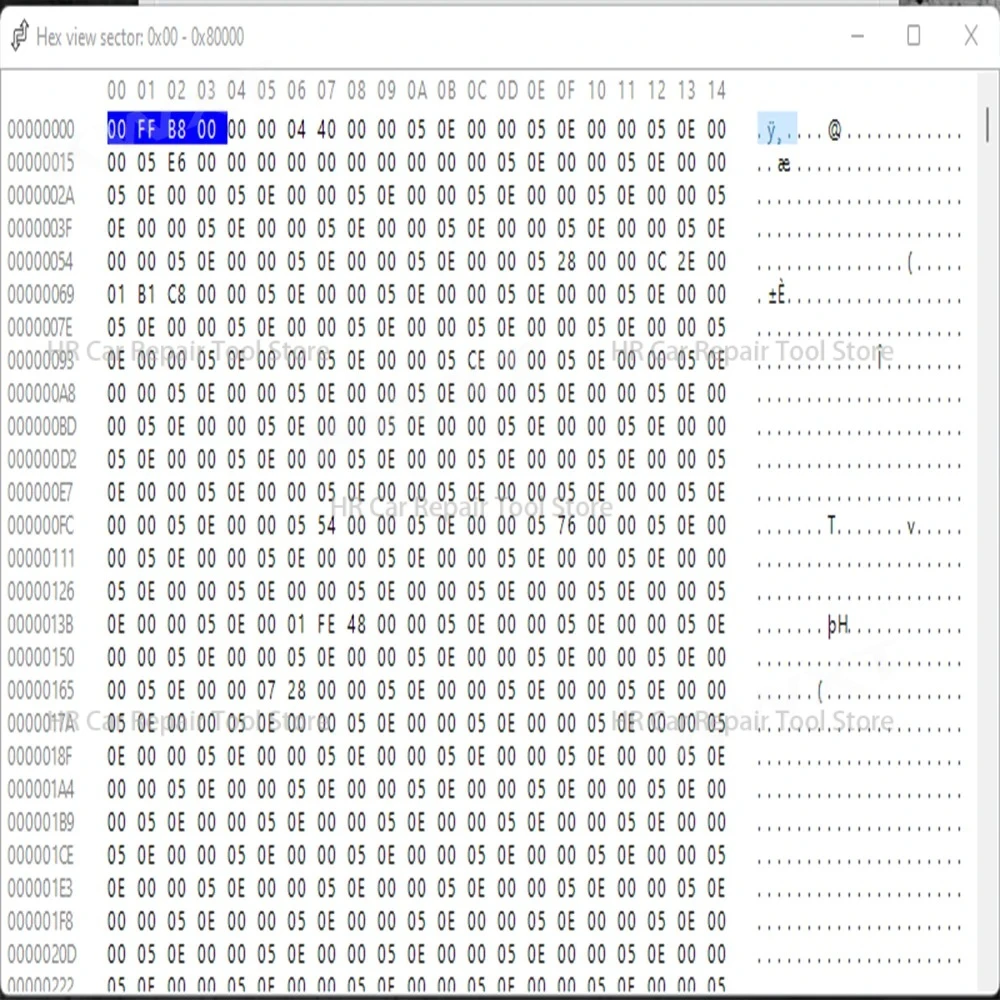The image size is (1000, 1000).
Task: Select byte 40 in row 00000000
Action: tap(327, 129)
